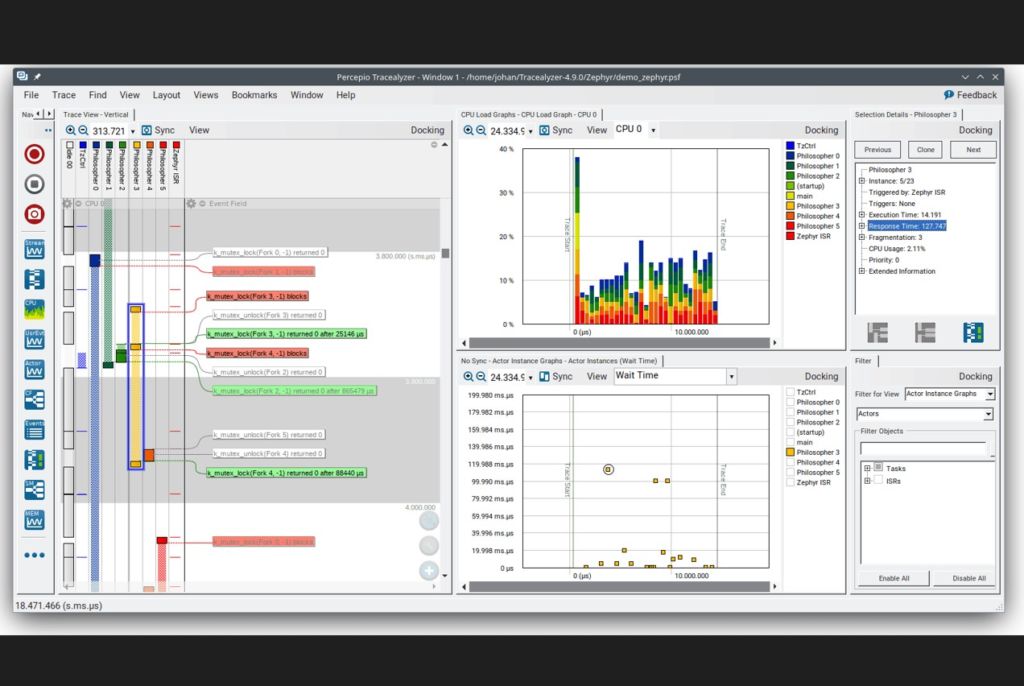Switch to the Filter tab
This screenshot has width=1024, height=686.
point(863,361)
